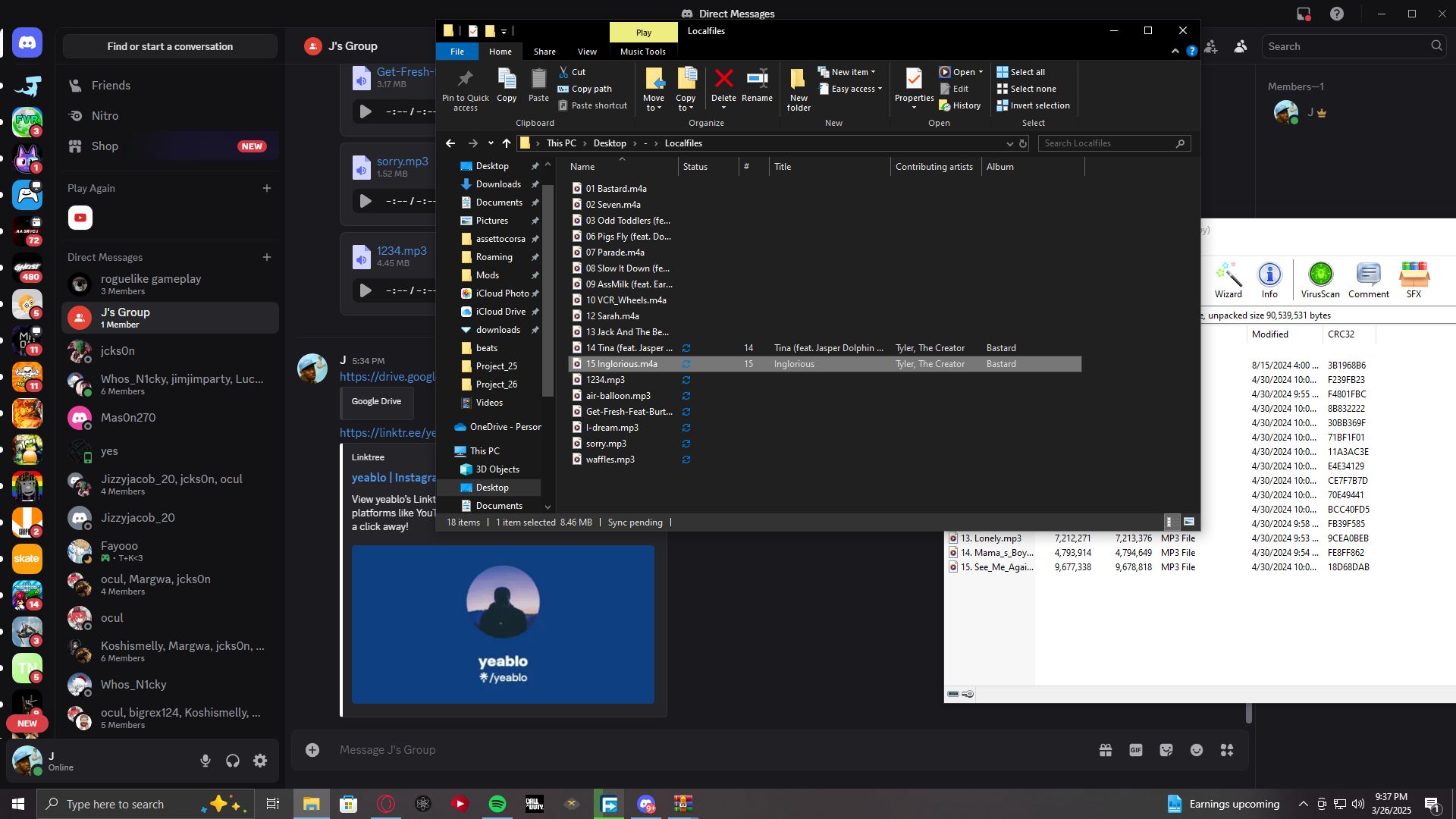Click the Rename icon in the ribbon
Viewport: 1456px width, 819px height.
757,80
